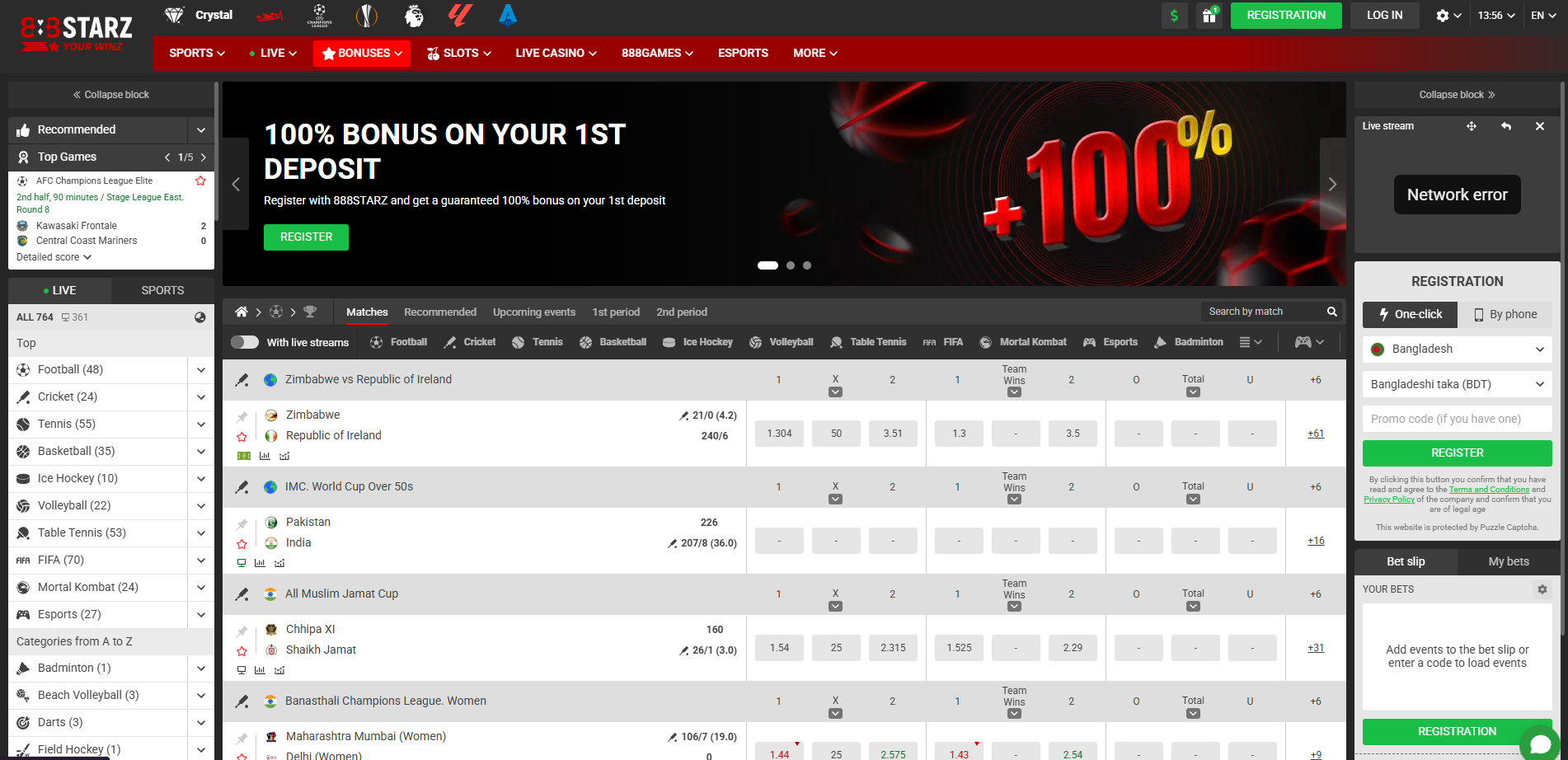Click the banner REGISTER button

point(306,237)
